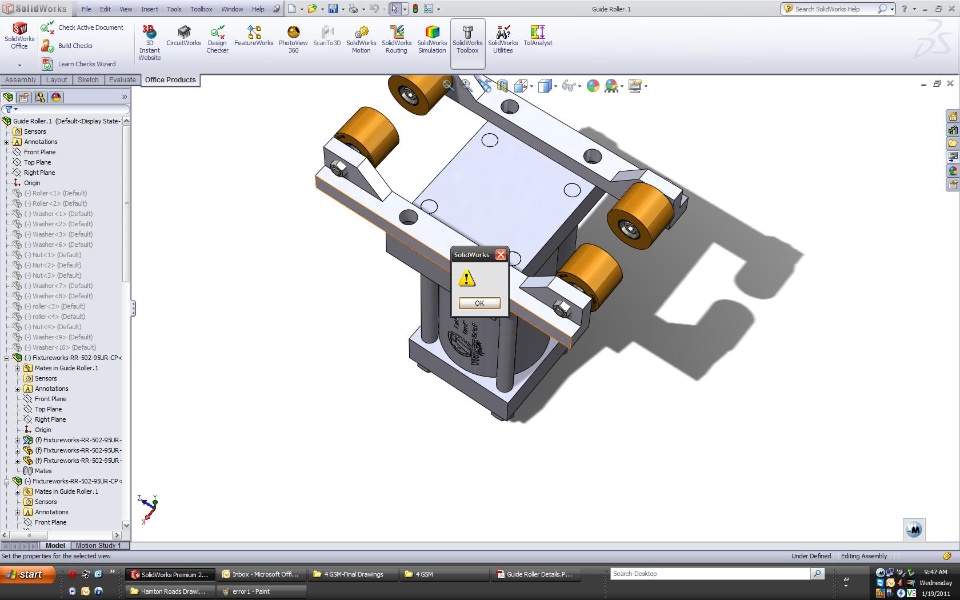This screenshot has height=600, width=960.
Task: Open PropertyManager tab
Action: (x=24, y=97)
